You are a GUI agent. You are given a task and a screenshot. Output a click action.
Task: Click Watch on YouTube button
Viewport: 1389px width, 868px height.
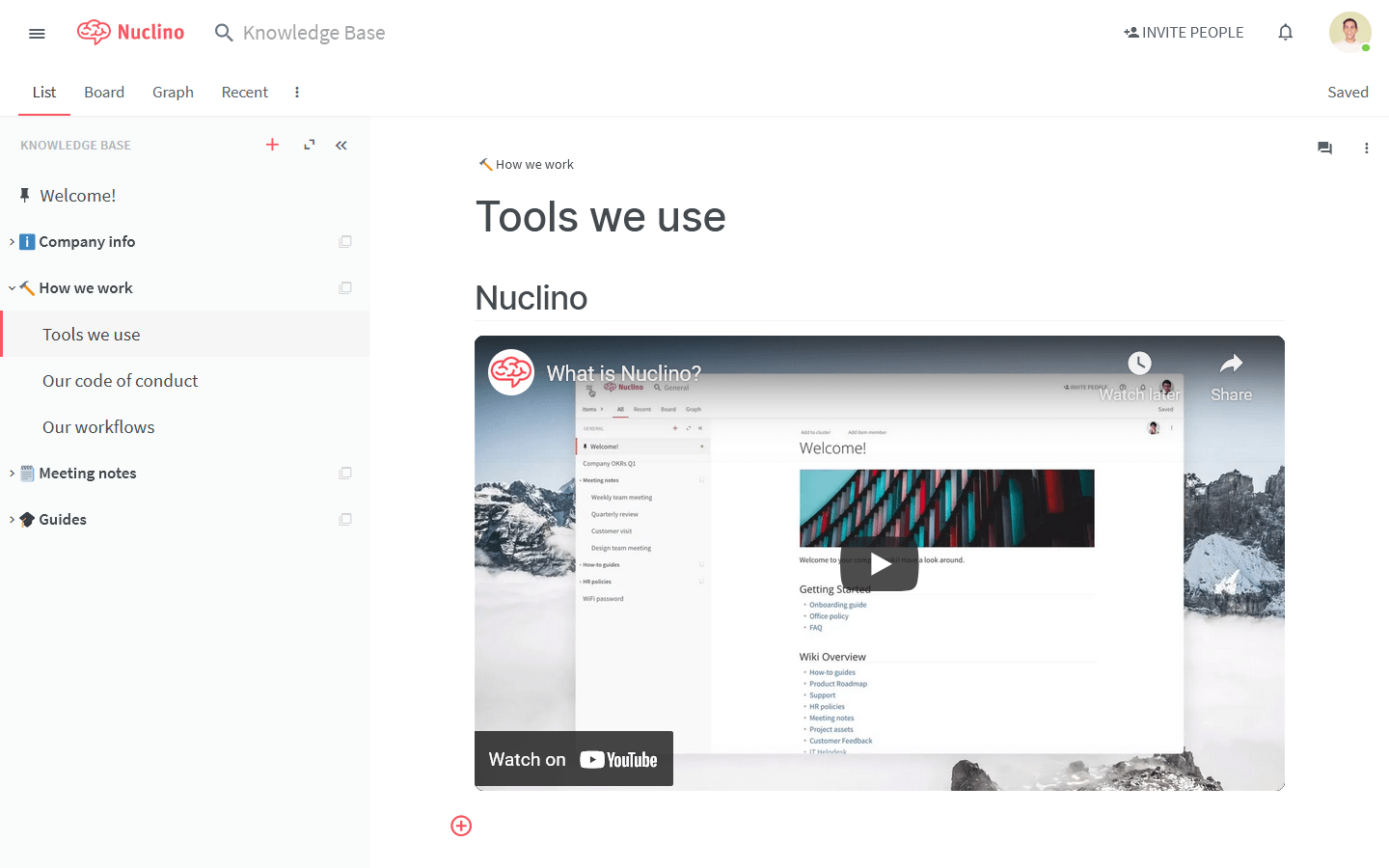tap(574, 759)
